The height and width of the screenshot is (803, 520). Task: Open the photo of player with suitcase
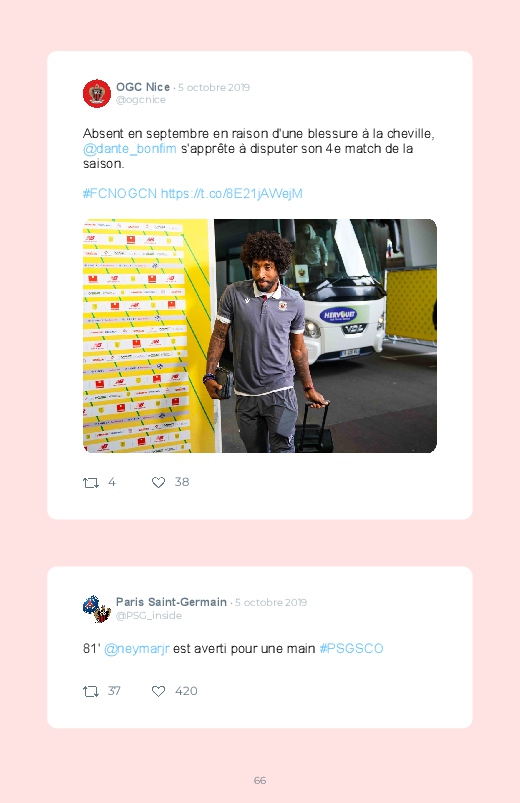point(260,336)
